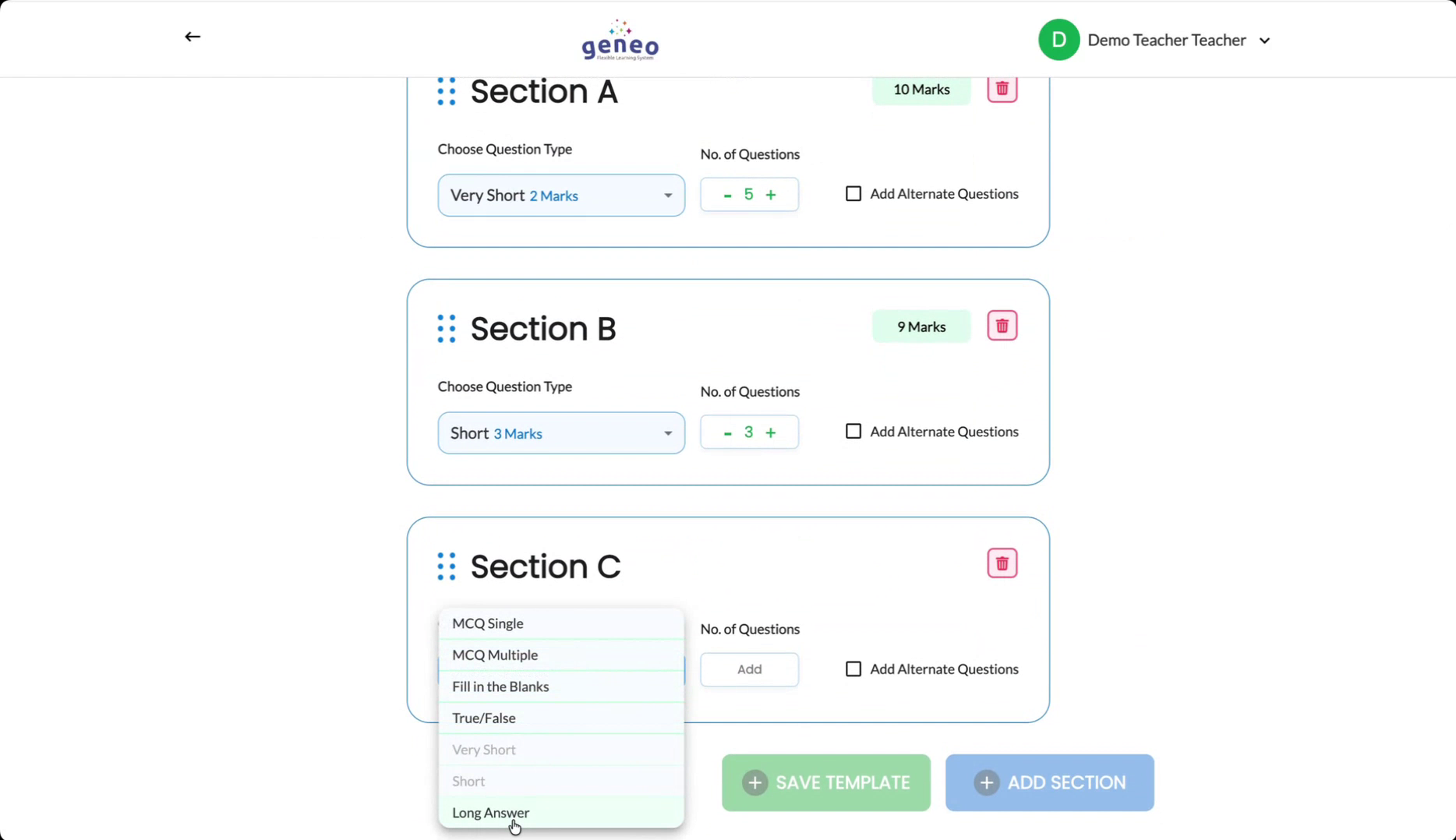Image resolution: width=1456 pixels, height=840 pixels.
Task: Delete Section C with trash icon
Action: pos(1002,563)
